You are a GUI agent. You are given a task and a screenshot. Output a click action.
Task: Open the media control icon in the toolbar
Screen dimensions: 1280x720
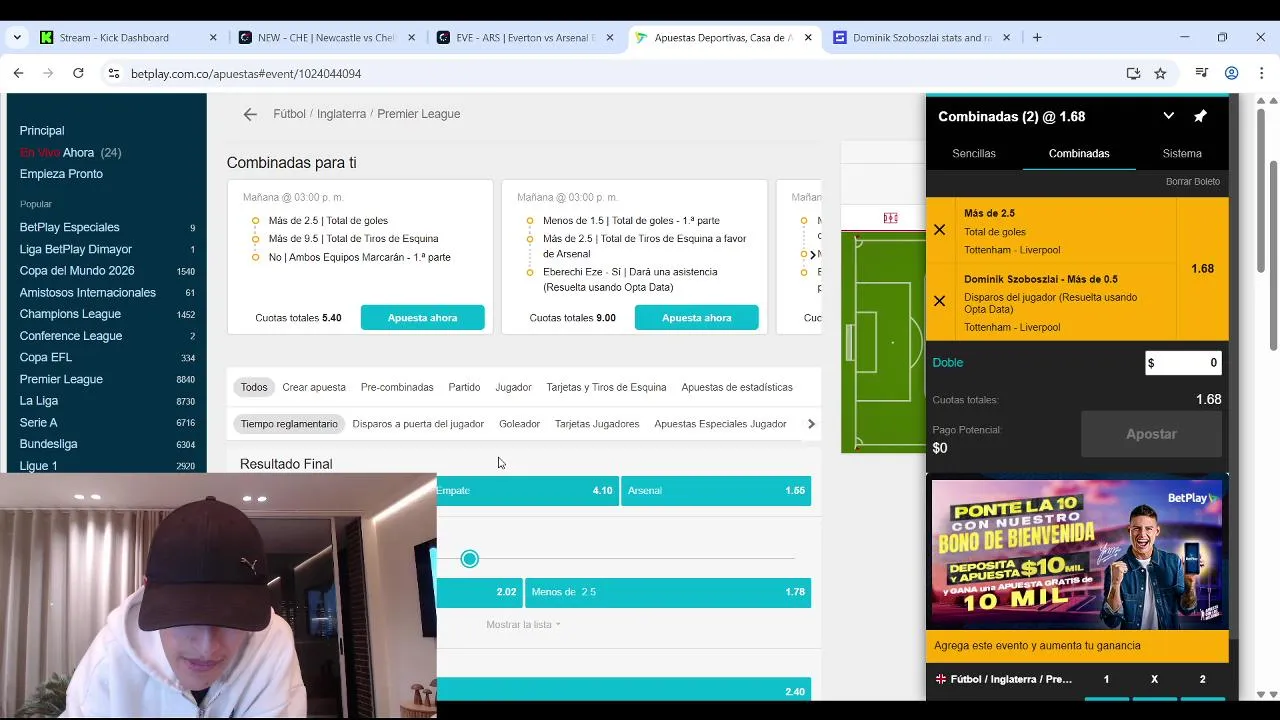click(x=1203, y=73)
